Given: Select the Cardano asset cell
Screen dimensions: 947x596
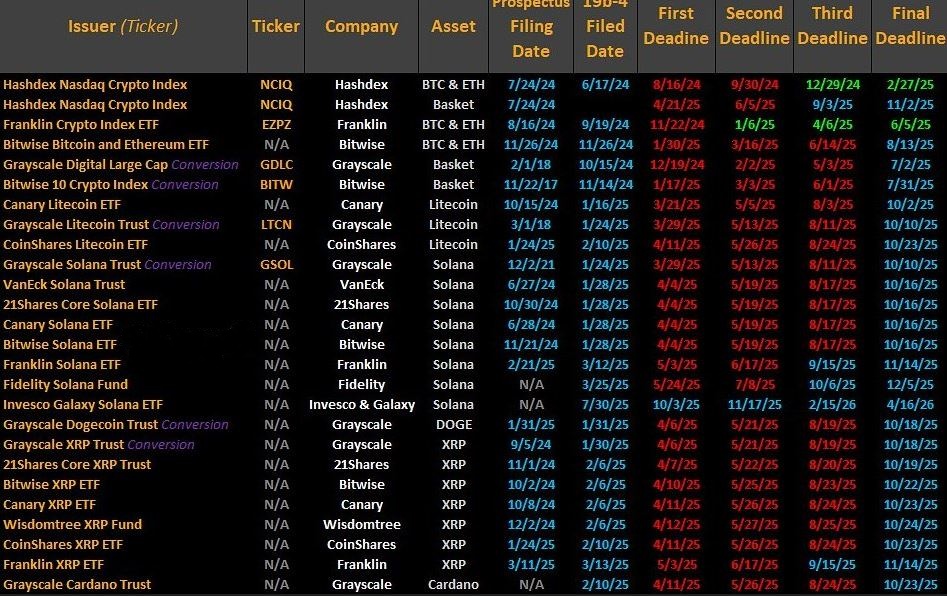Looking at the screenshot, I should 454,585.
